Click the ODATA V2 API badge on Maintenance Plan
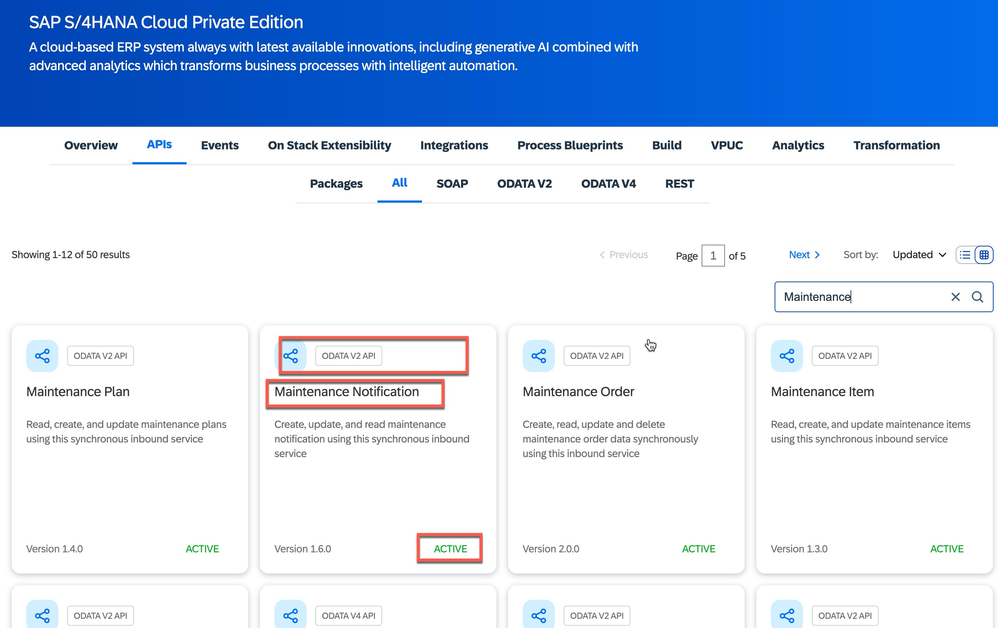This screenshot has width=998, height=628. coord(100,355)
